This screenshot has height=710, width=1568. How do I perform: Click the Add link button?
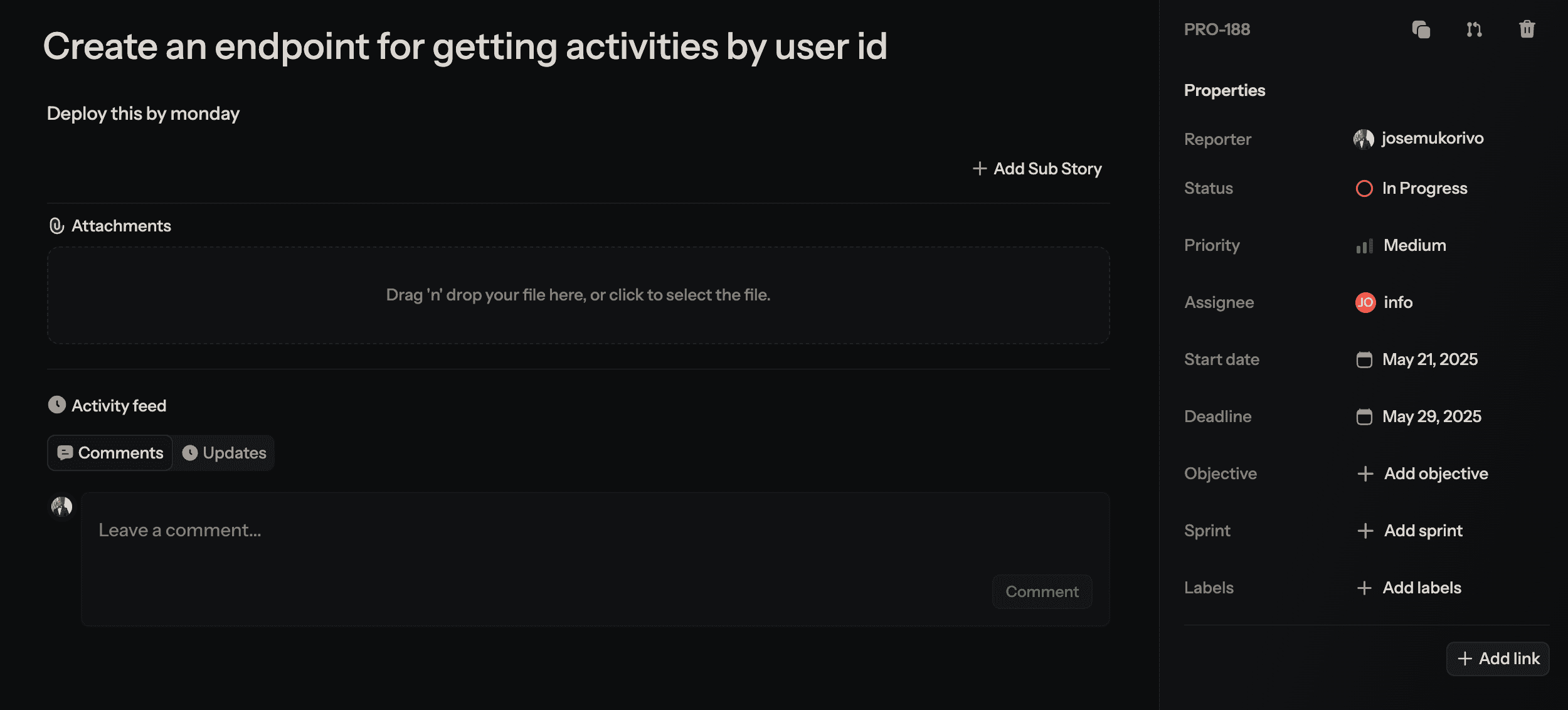pyautogui.click(x=1498, y=659)
